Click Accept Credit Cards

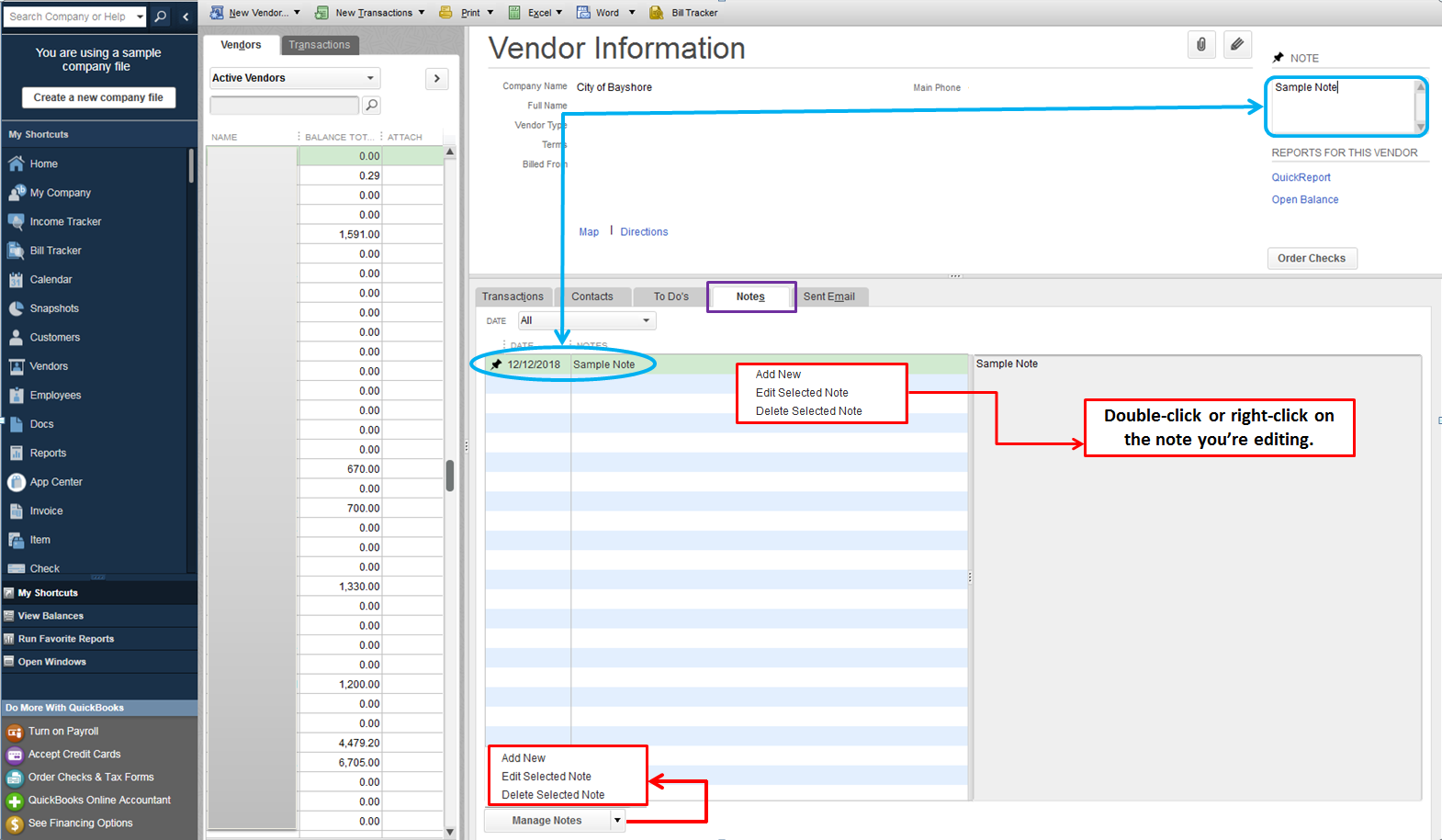pos(74,755)
